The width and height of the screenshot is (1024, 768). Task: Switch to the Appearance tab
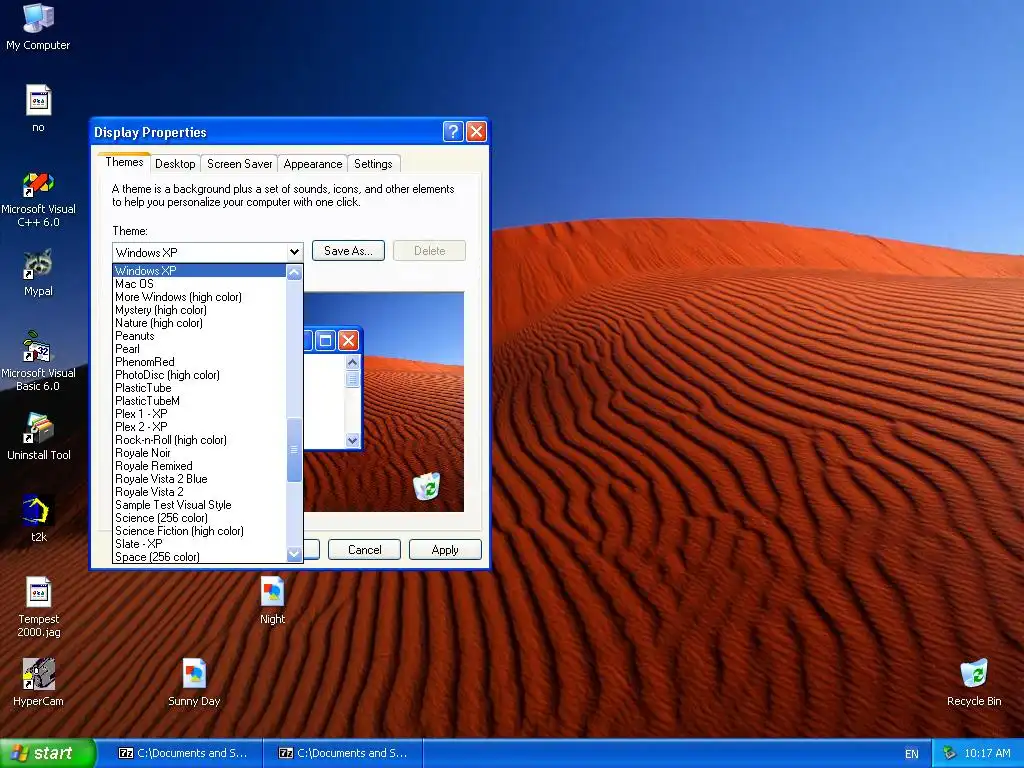pos(312,164)
